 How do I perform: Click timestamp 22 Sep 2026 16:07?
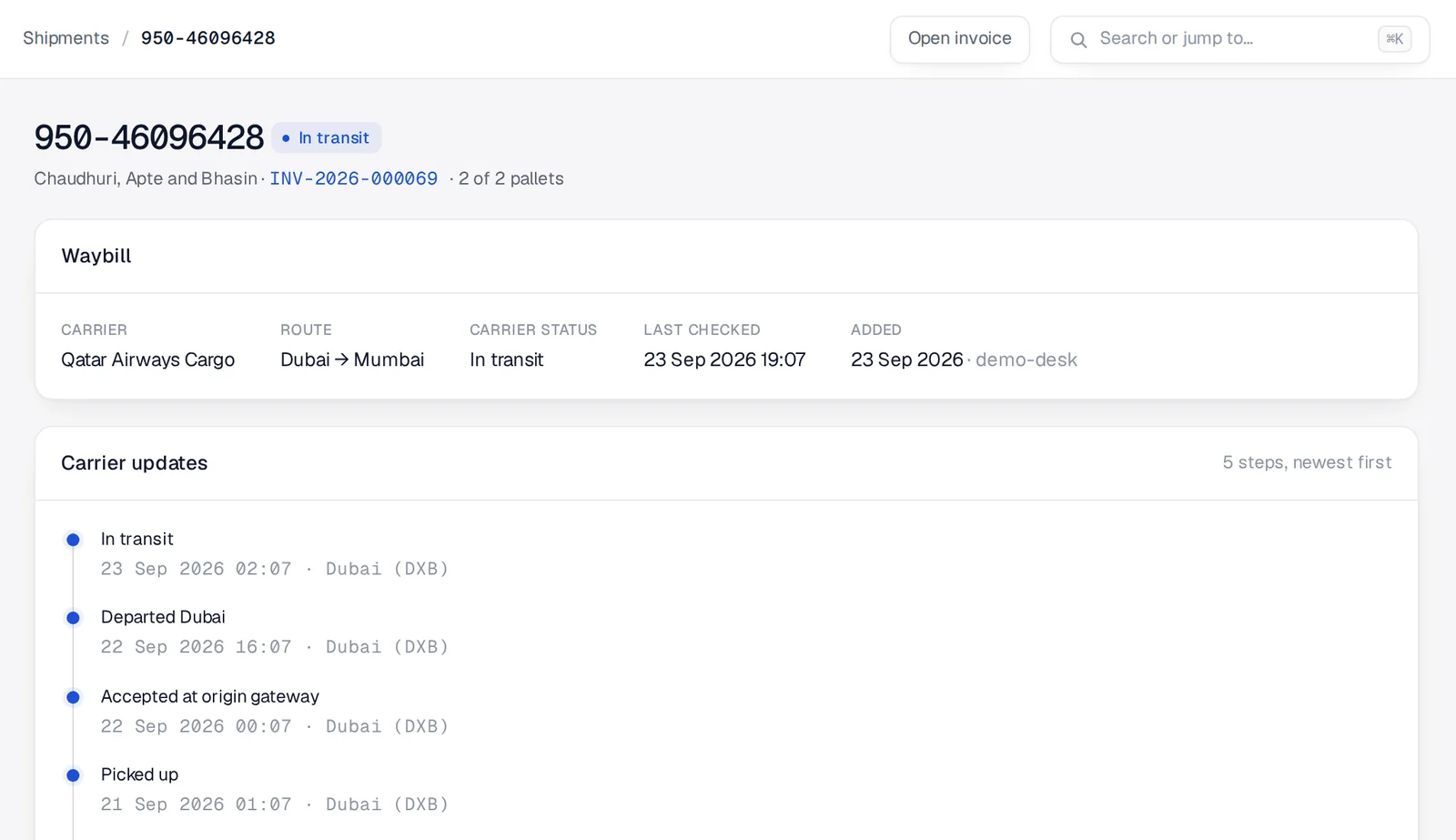coord(197,647)
